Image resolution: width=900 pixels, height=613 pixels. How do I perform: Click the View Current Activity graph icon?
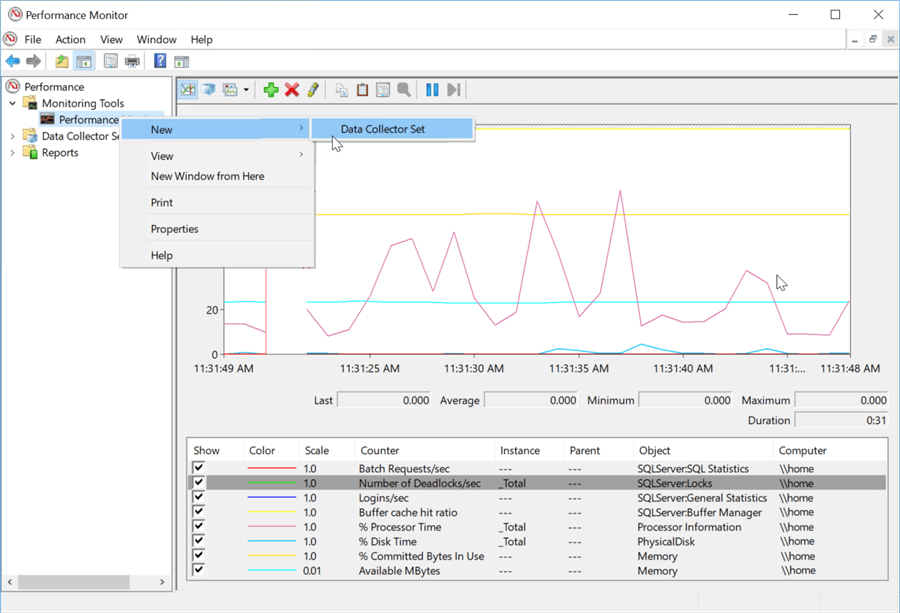point(188,90)
